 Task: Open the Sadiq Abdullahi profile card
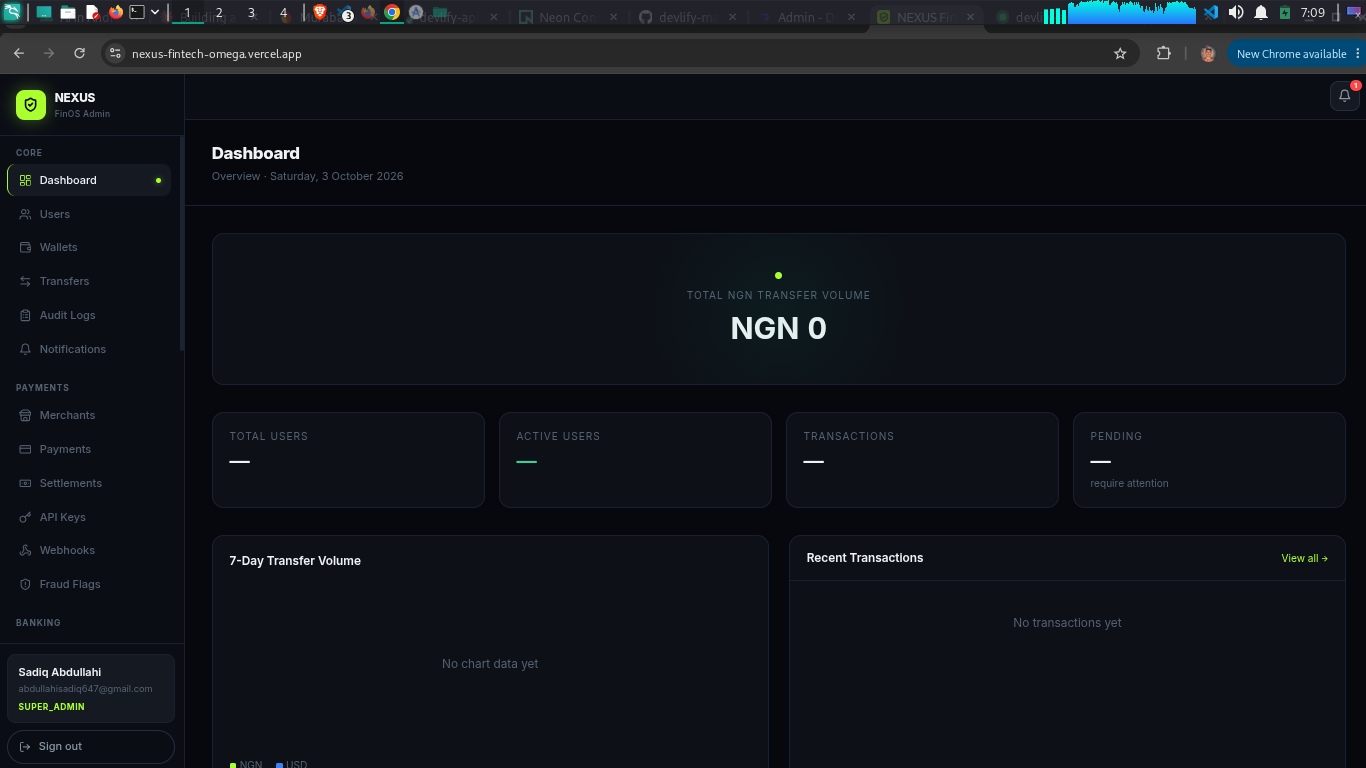coord(91,688)
